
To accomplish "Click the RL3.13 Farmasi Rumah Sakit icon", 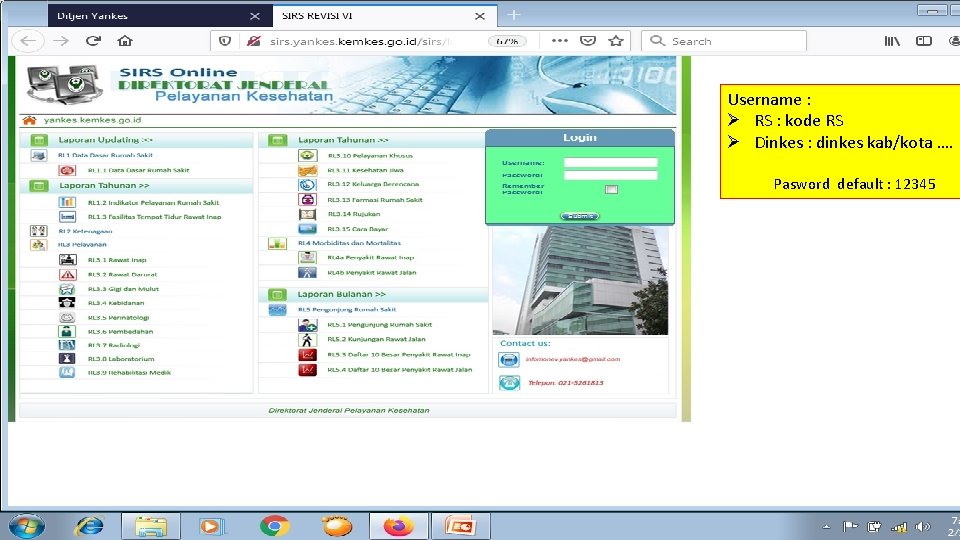I will click(307, 200).
